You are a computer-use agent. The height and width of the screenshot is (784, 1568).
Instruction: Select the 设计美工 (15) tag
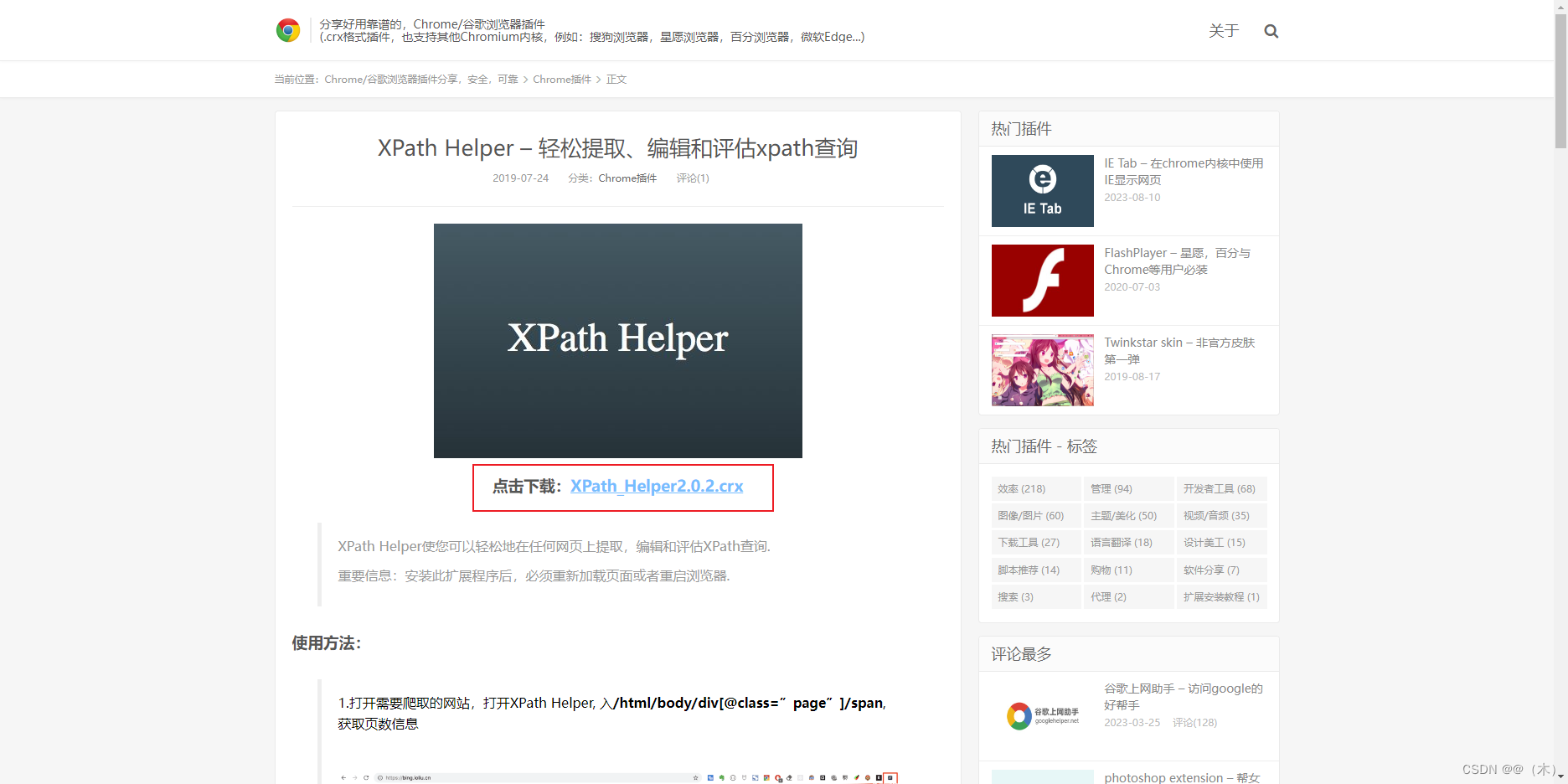[x=1222, y=543]
